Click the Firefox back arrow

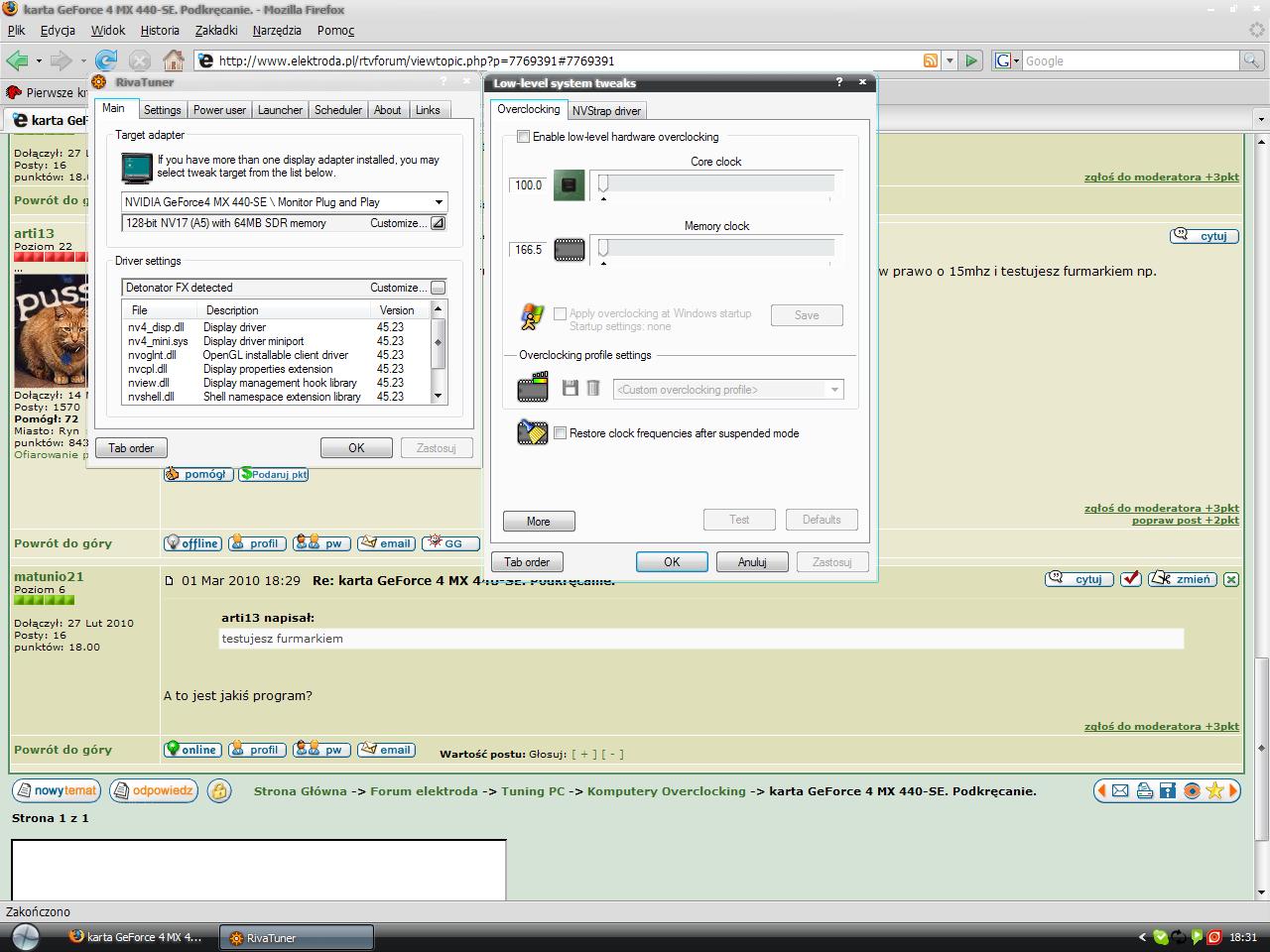coord(17,60)
